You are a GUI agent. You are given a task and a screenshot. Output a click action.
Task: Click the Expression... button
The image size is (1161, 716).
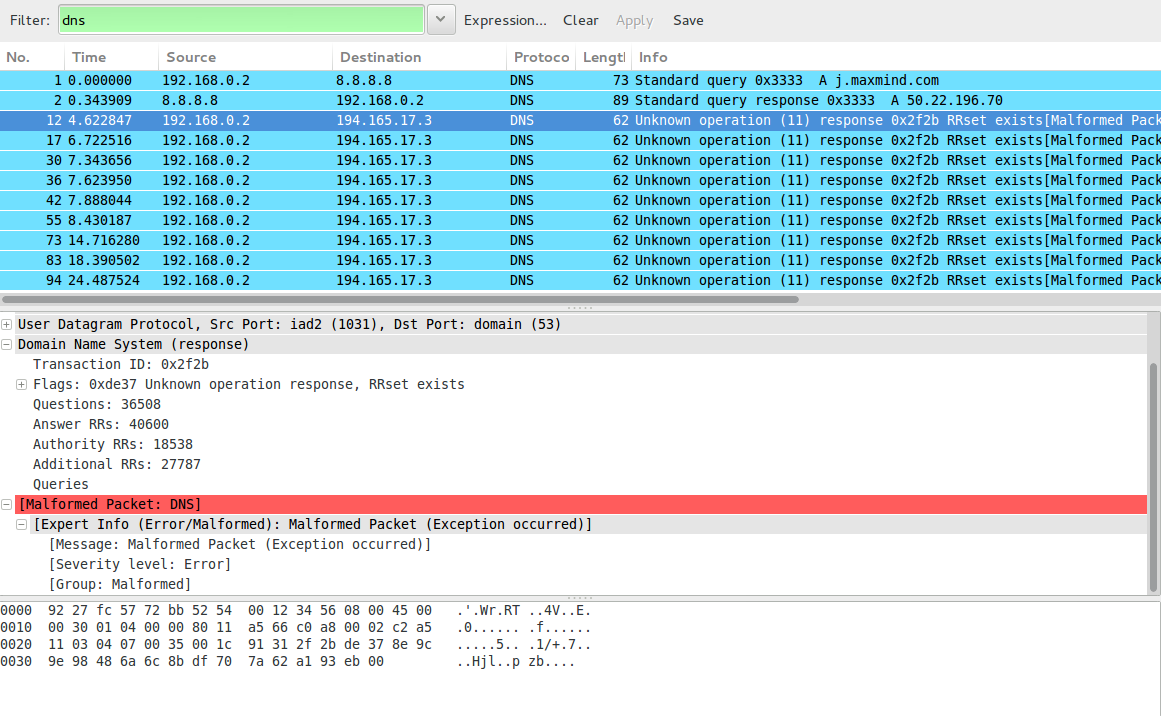click(x=505, y=19)
